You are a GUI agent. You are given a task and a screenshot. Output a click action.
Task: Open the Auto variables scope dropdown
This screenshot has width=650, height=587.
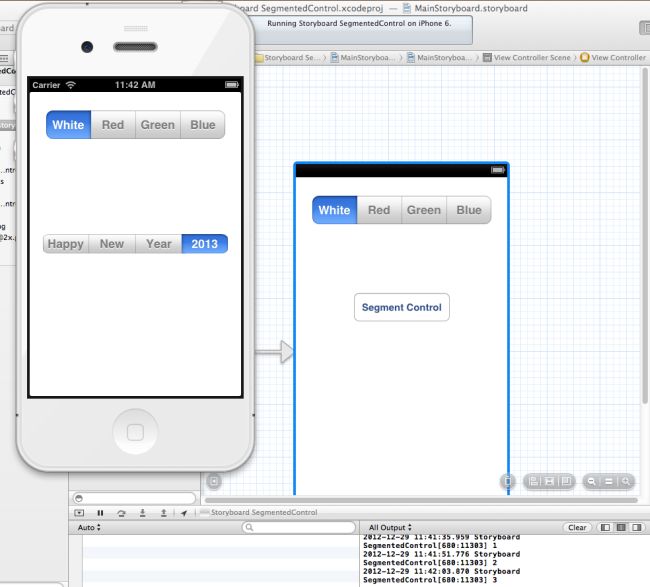[x=89, y=527]
